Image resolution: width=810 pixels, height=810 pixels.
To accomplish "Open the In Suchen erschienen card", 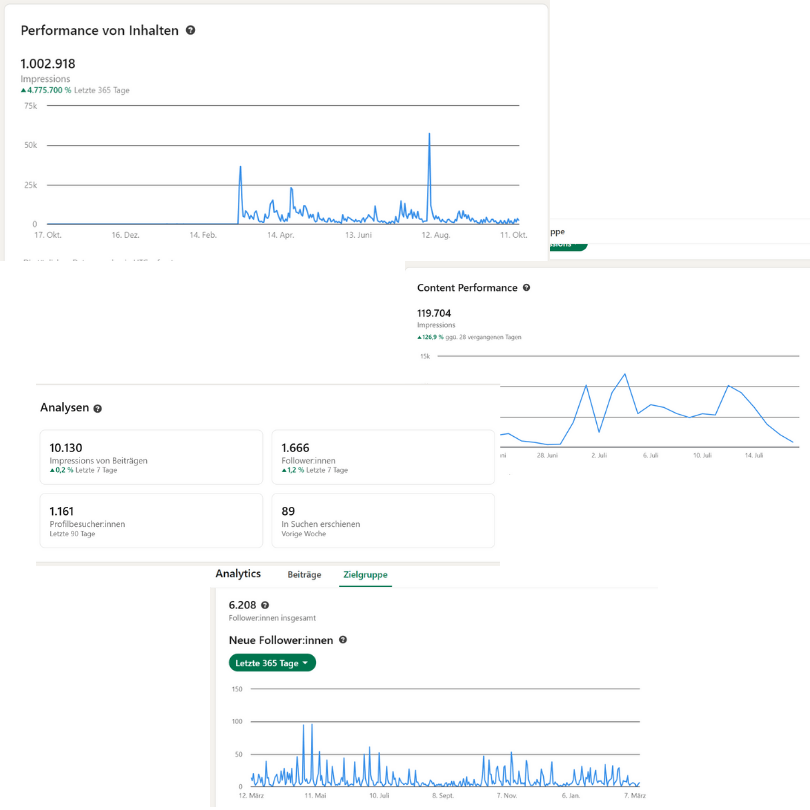I will click(x=383, y=520).
